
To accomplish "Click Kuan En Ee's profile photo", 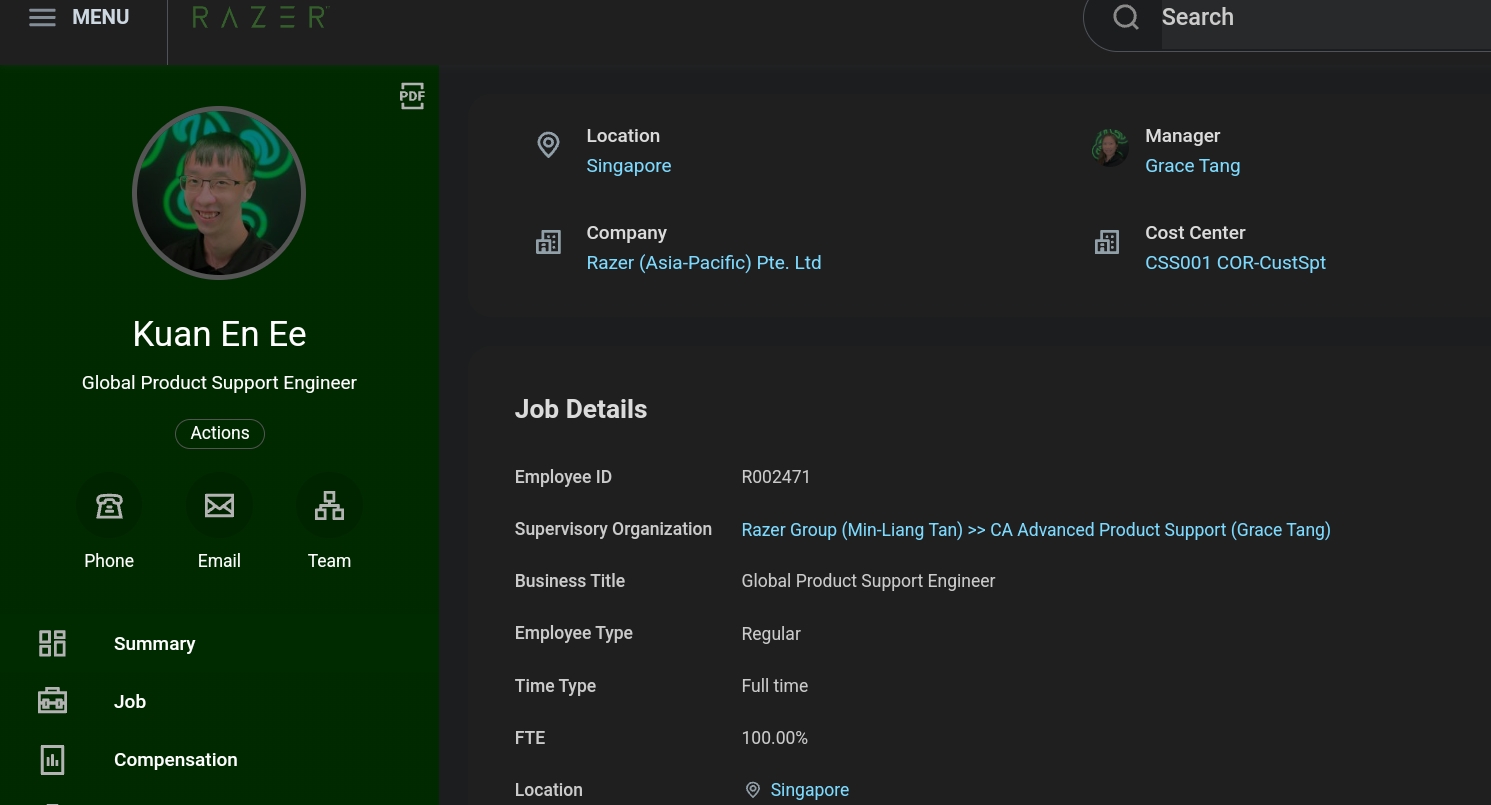I will (219, 193).
